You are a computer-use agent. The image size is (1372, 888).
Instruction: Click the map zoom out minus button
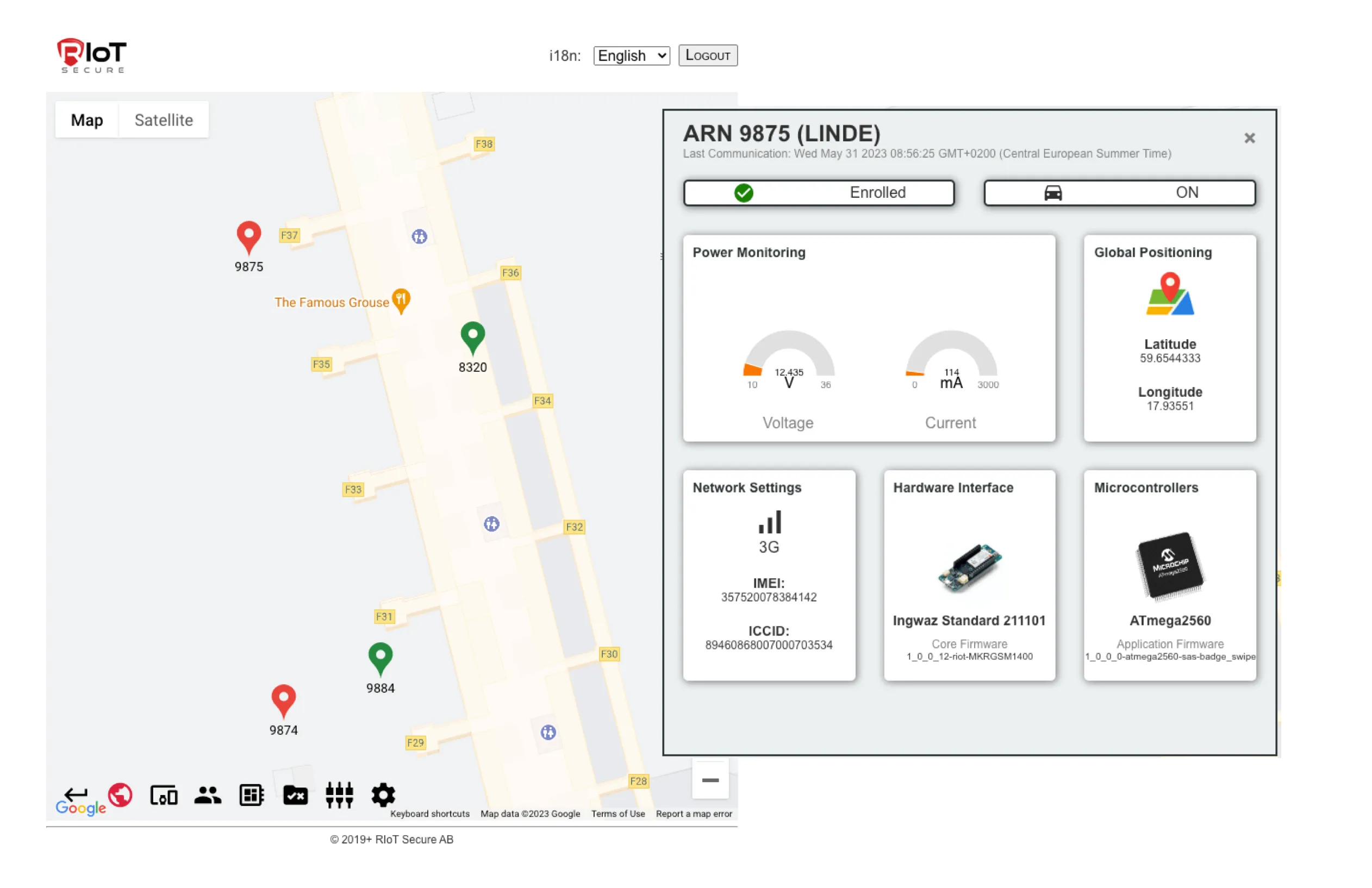coord(710,780)
